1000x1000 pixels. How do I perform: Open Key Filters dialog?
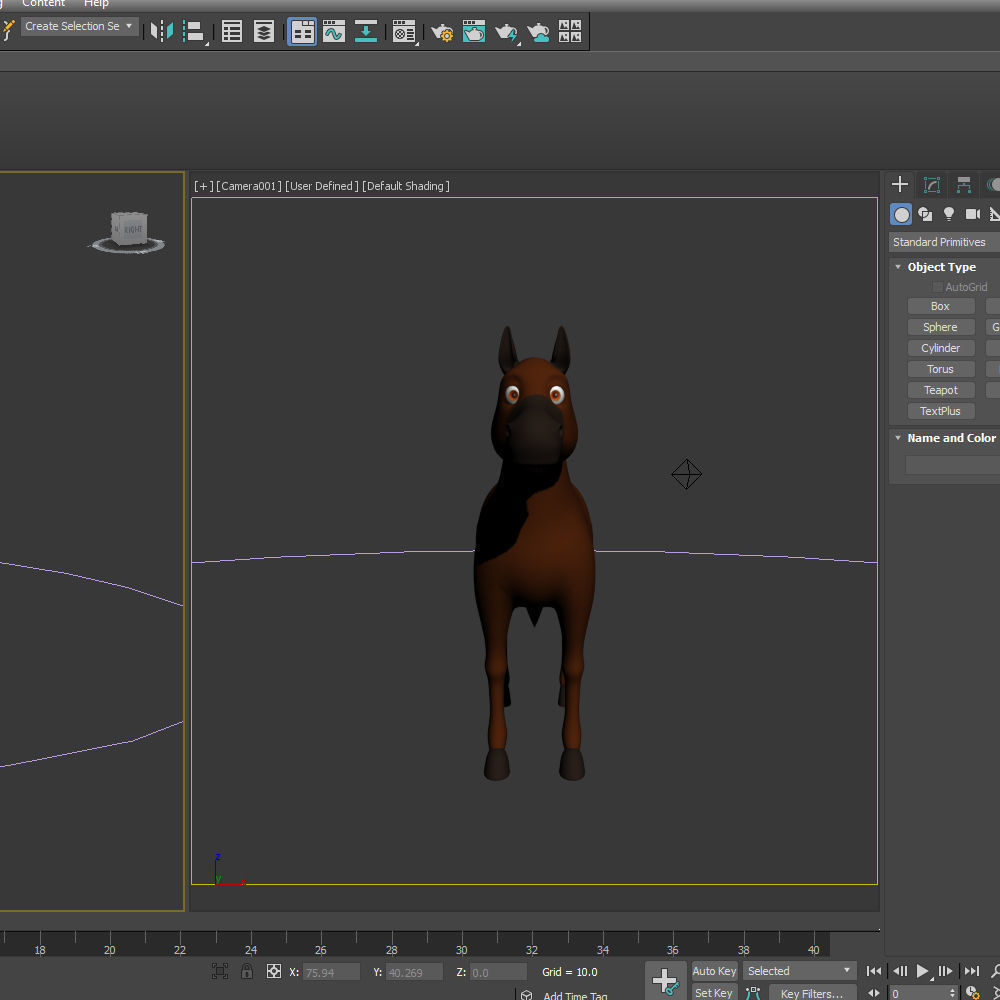(x=812, y=993)
